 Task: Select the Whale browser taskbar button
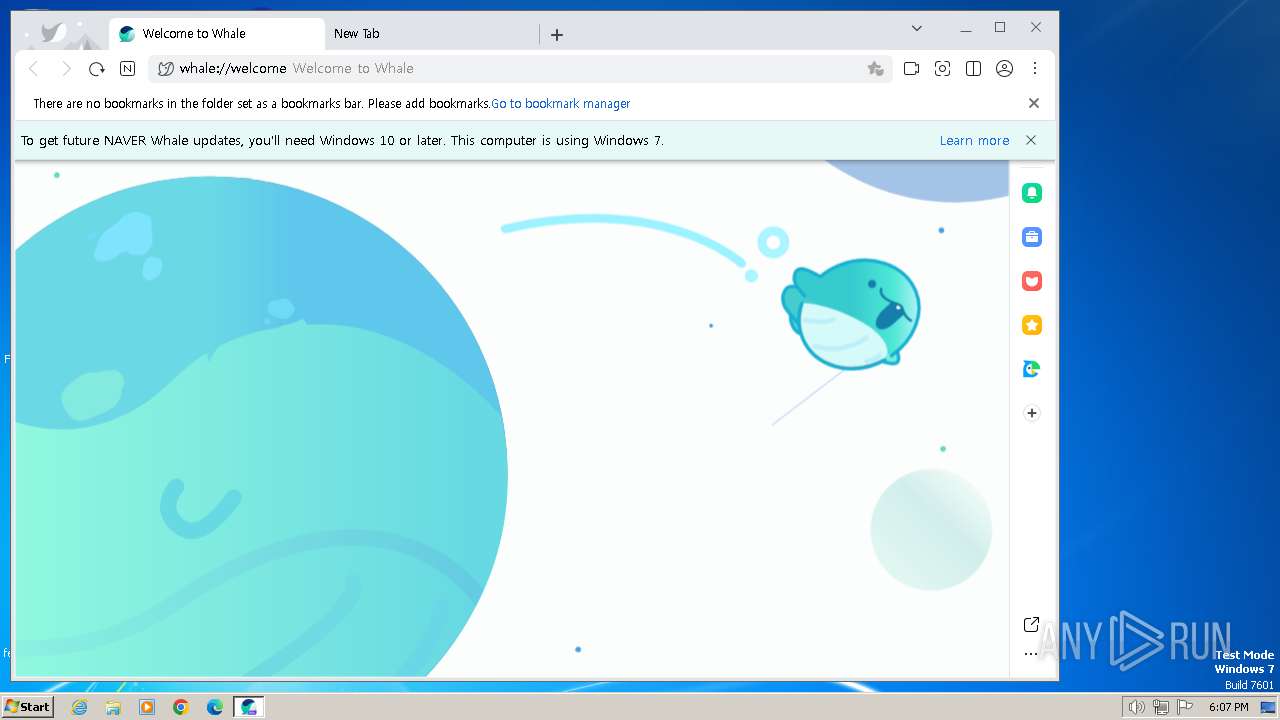[x=249, y=707]
